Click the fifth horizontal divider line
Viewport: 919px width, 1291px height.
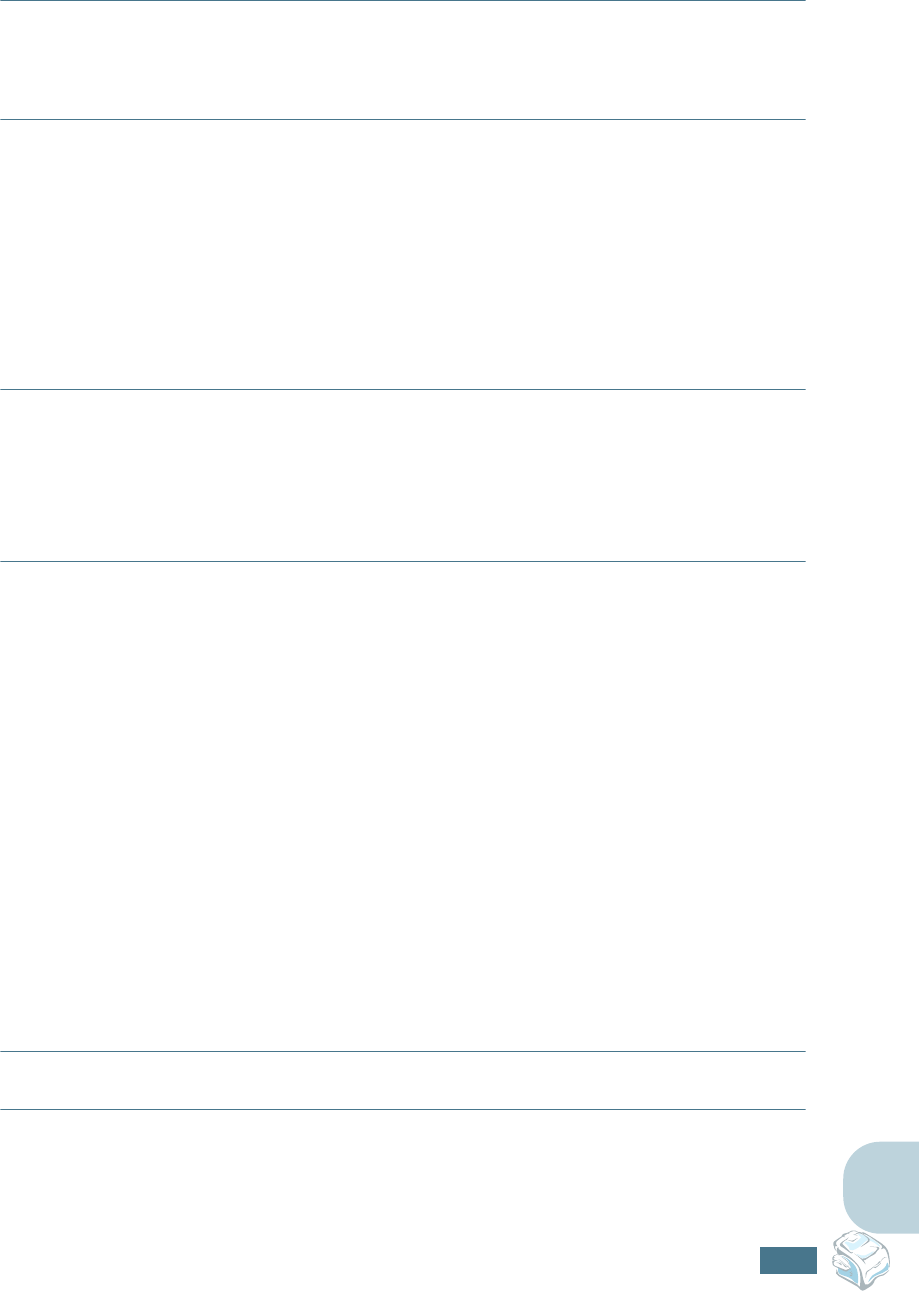(x=402, y=1051)
